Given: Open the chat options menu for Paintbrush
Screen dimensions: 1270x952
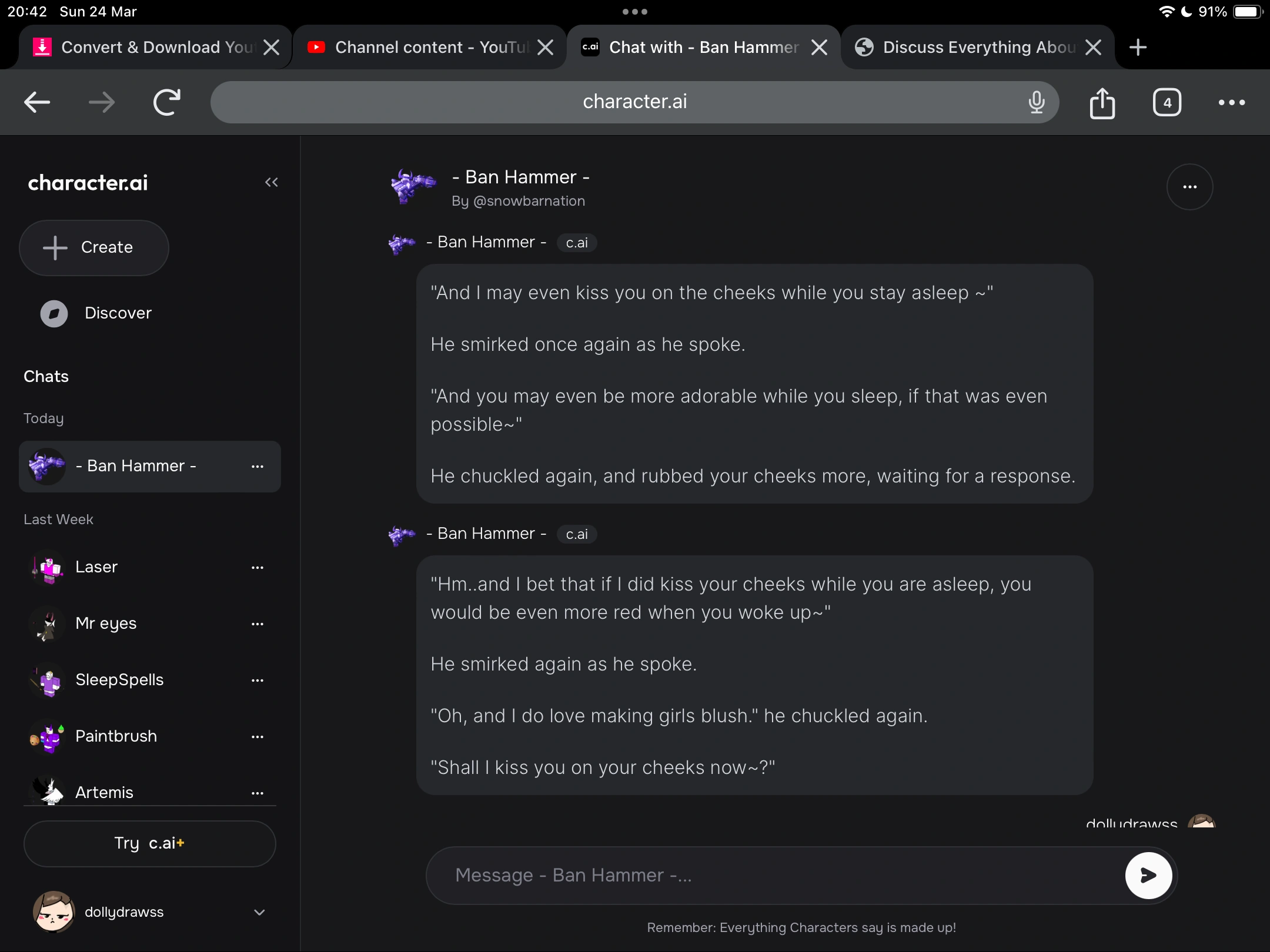Looking at the screenshot, I should (258, 736).
